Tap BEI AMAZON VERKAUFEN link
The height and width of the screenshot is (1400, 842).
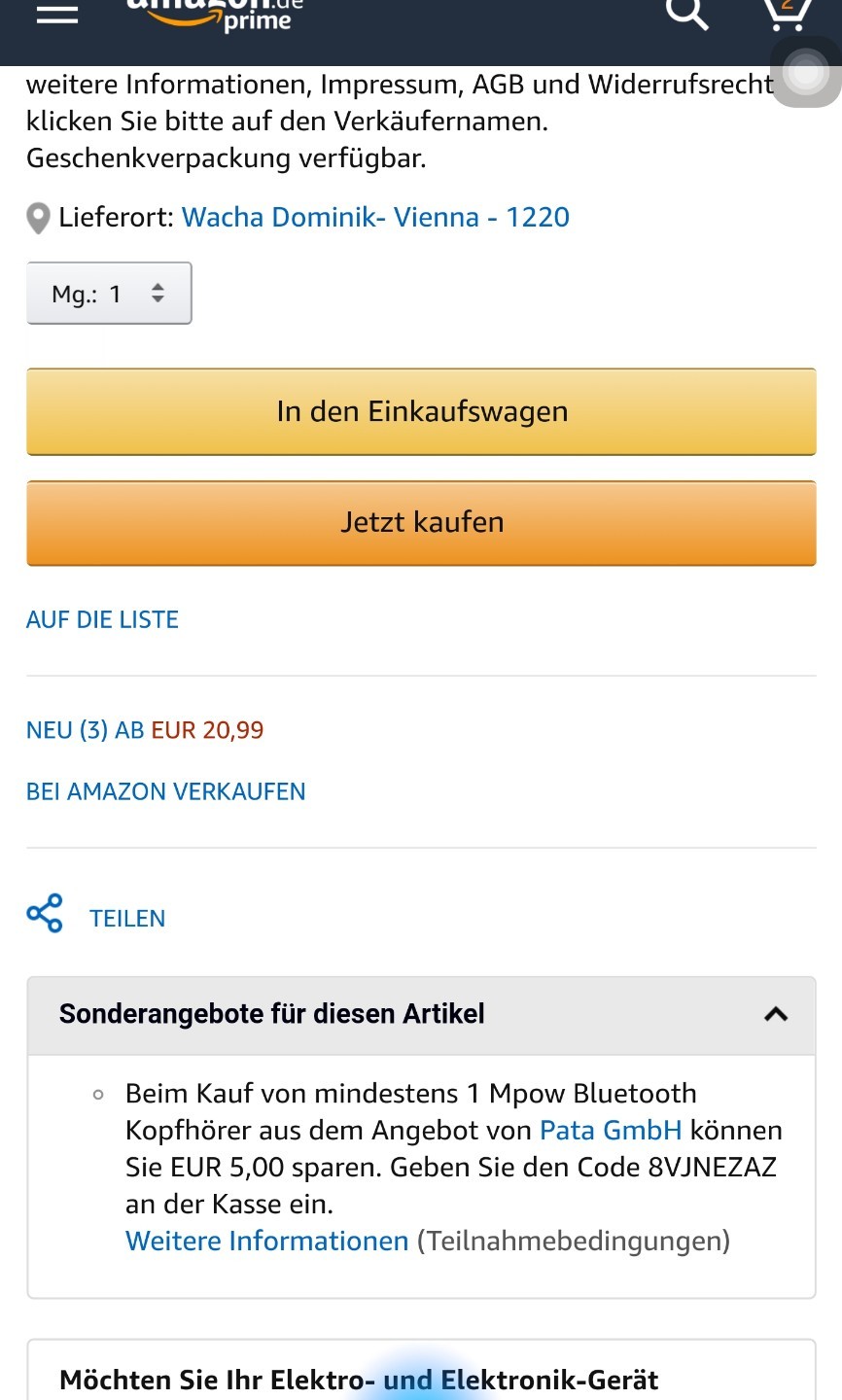click(165, 791)
